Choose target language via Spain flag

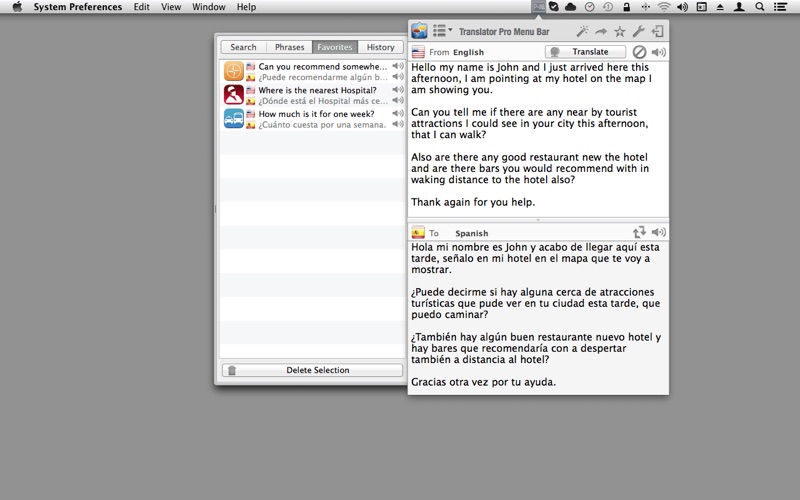pos(418,233)
